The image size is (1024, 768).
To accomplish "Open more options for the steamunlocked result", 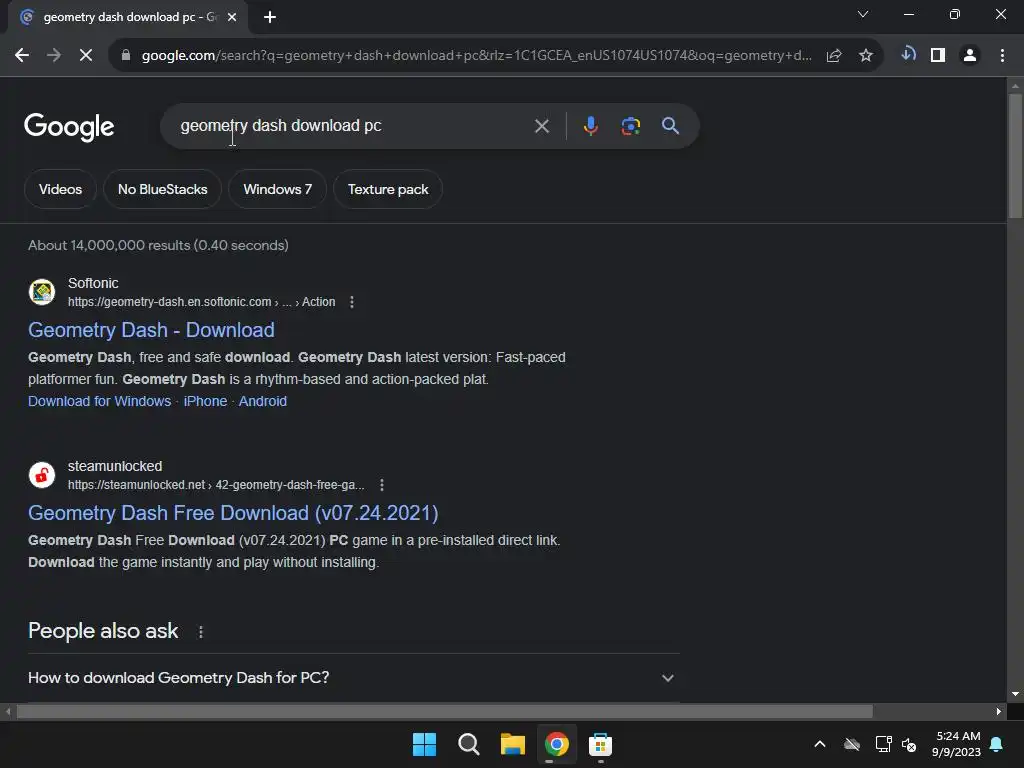I will (x=382, y=485).
